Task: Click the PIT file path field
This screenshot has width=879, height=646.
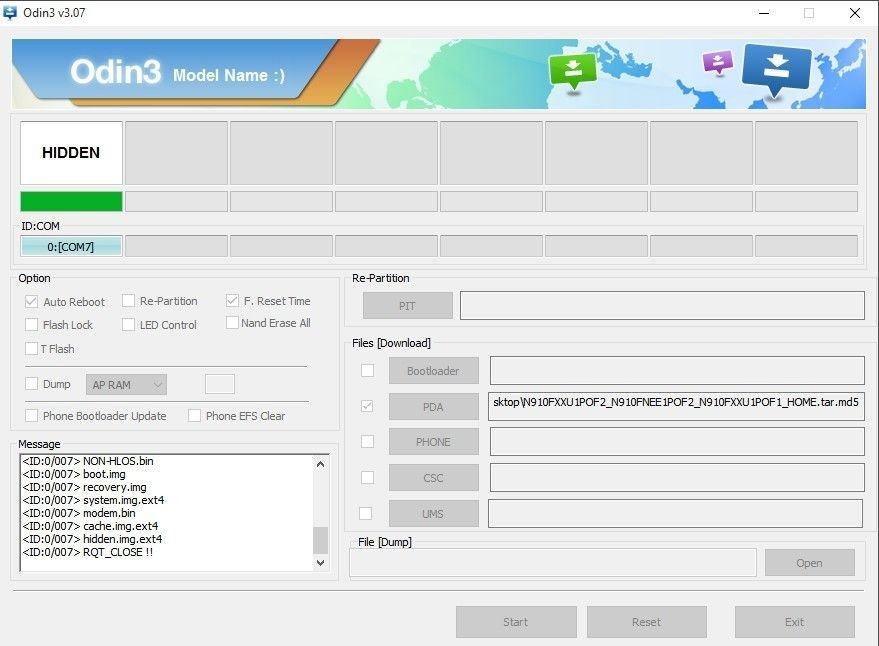Action: click(x=662, y=306)
